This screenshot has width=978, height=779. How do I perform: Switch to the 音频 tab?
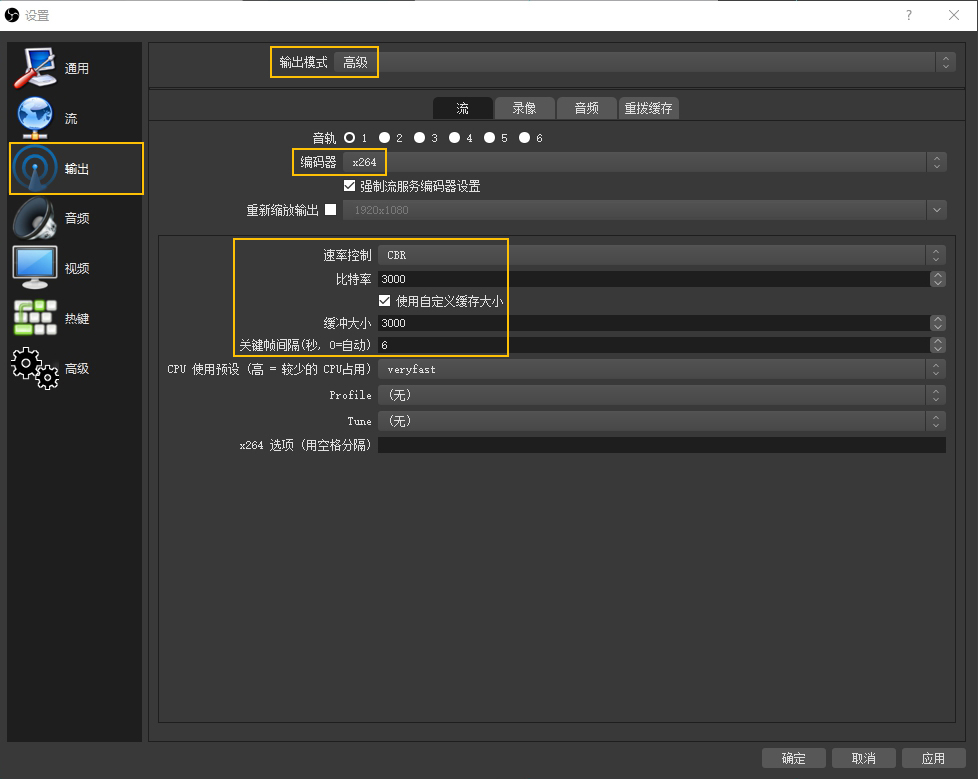[x=586, y=109]
